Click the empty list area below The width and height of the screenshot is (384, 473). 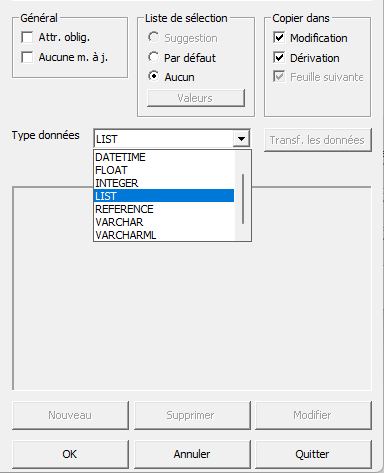(192, 315)
